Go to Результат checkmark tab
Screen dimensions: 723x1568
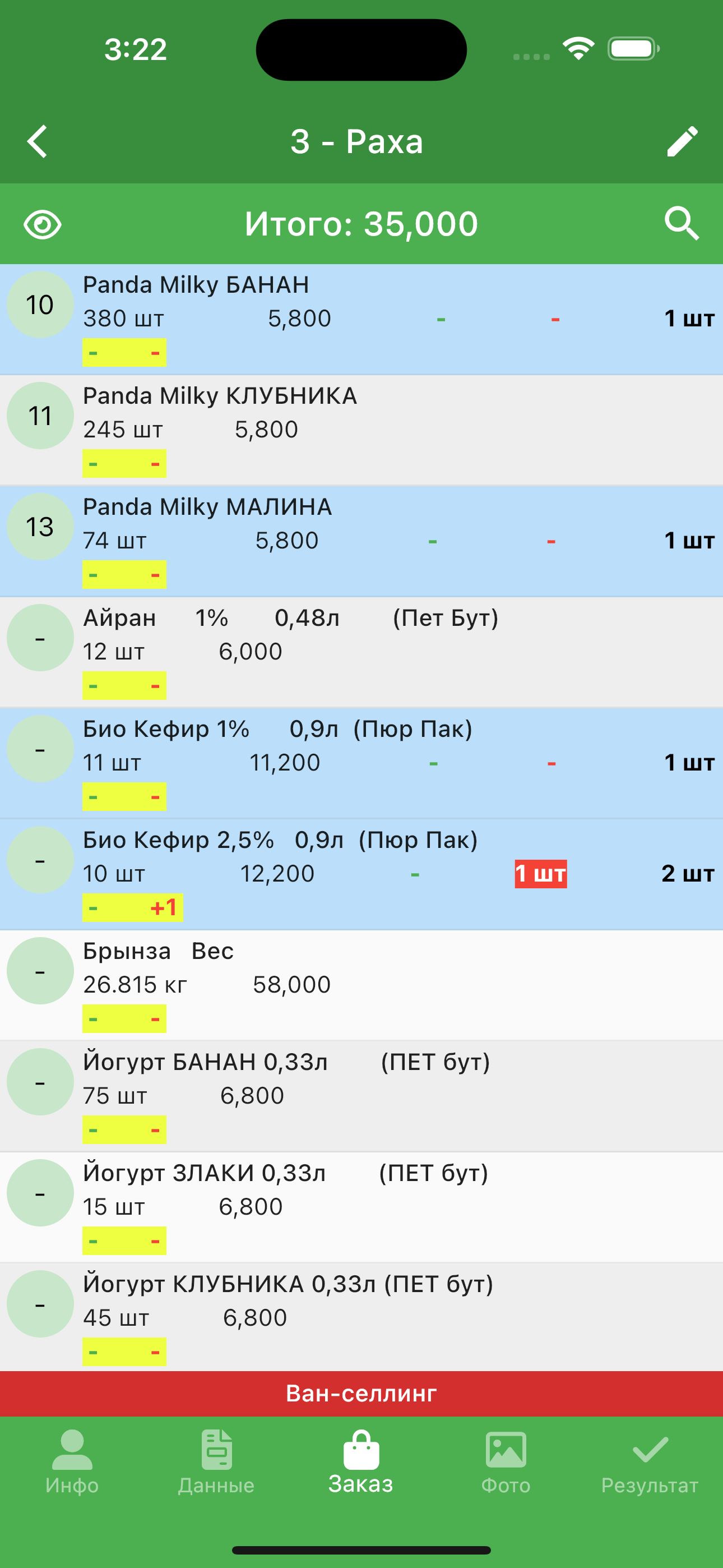[x=650, y=1462]
